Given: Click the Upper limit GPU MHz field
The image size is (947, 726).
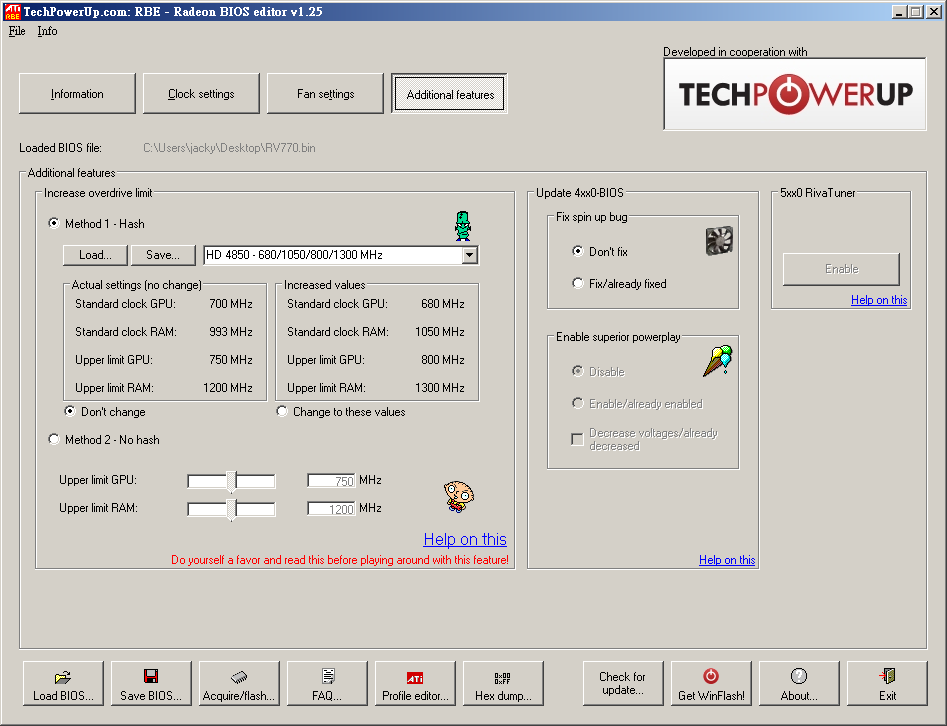Looking at the screenshot, I should 332,481.
